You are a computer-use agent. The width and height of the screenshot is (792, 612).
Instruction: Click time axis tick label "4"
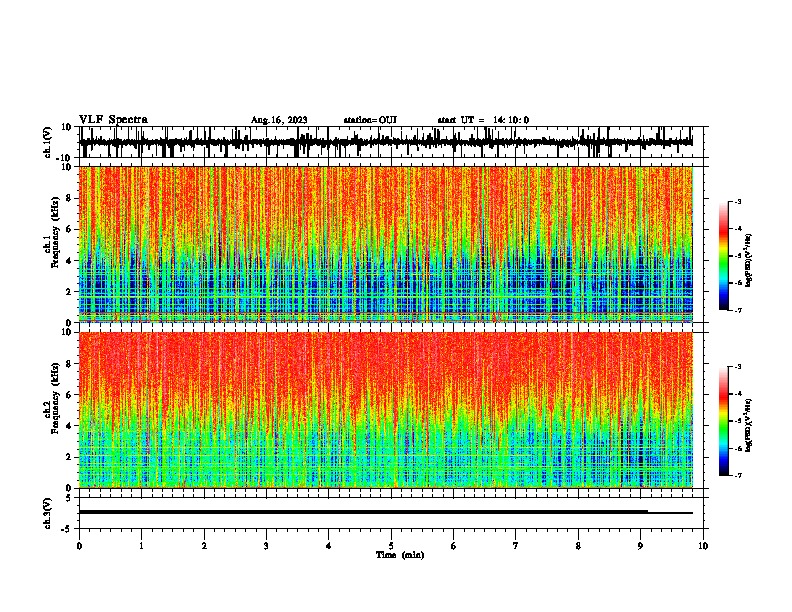coord(329,546)
